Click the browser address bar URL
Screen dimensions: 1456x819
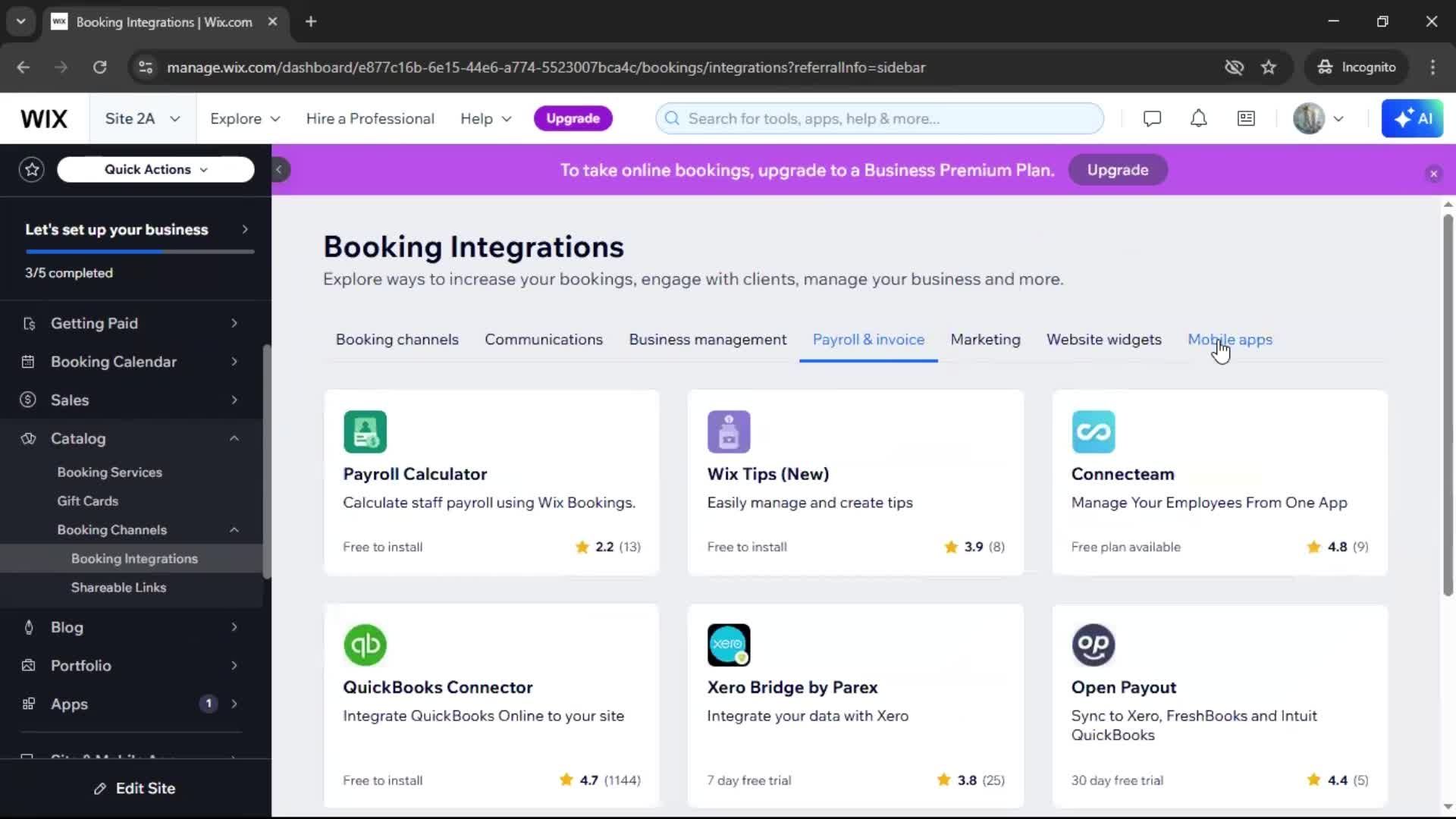(545, 67)
